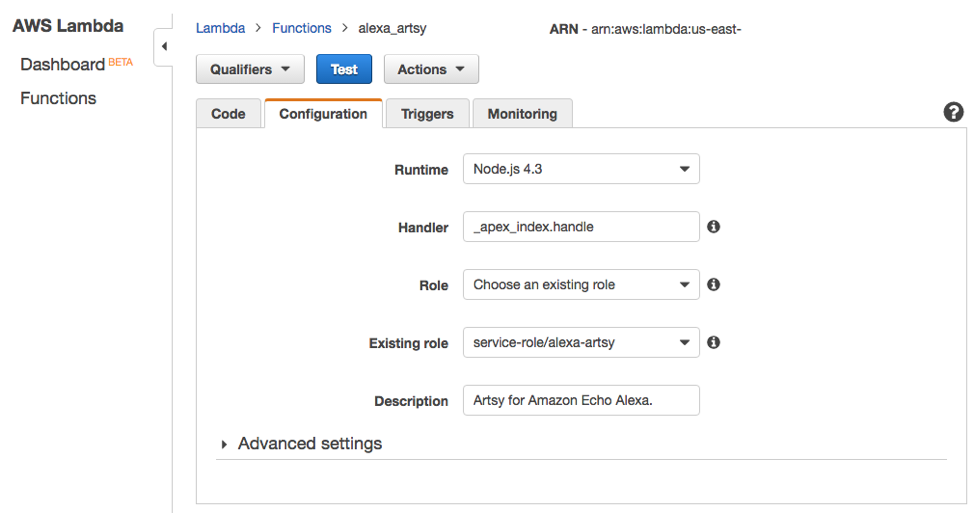975x513 pixels.
Task: Open Functions in the left sidebar
Action: [58, 98]
